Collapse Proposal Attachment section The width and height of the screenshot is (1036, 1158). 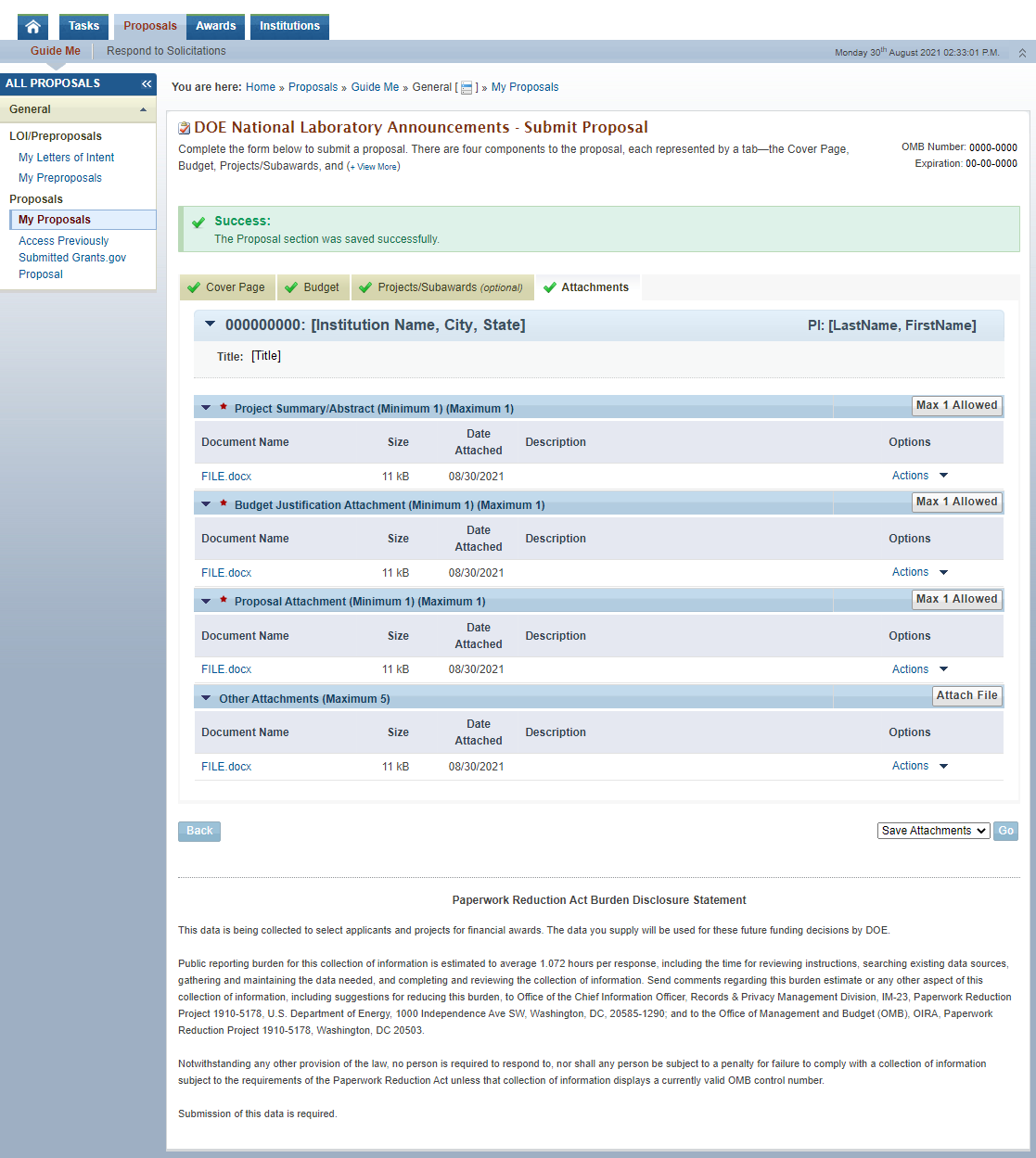[x=206, y=601]
